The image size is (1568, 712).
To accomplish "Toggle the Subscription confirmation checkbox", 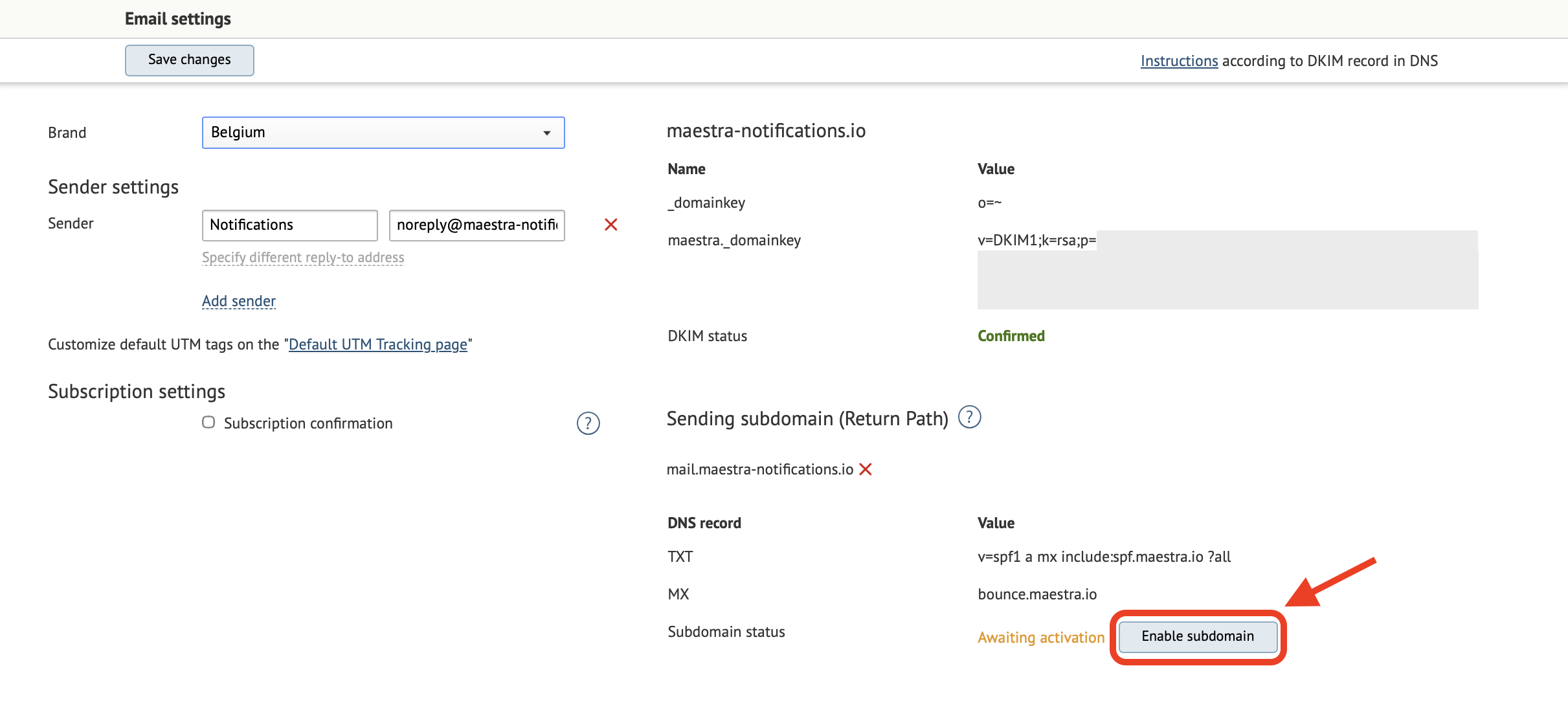I will [x=208, y=422].
